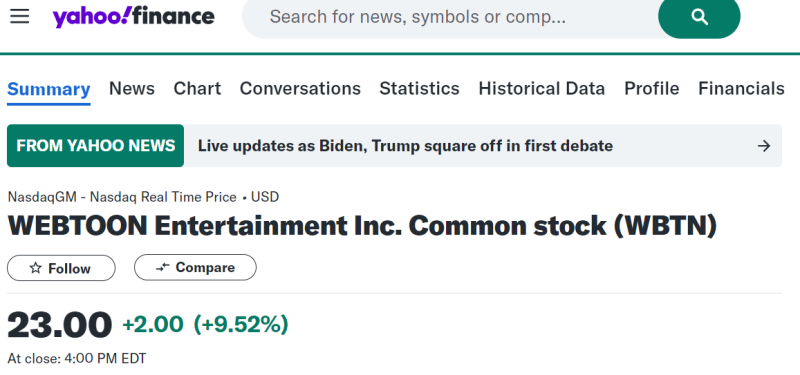Select the Statistics tab
The height and width of the screenshot is (375, 800).
click(x=419, y=89)
